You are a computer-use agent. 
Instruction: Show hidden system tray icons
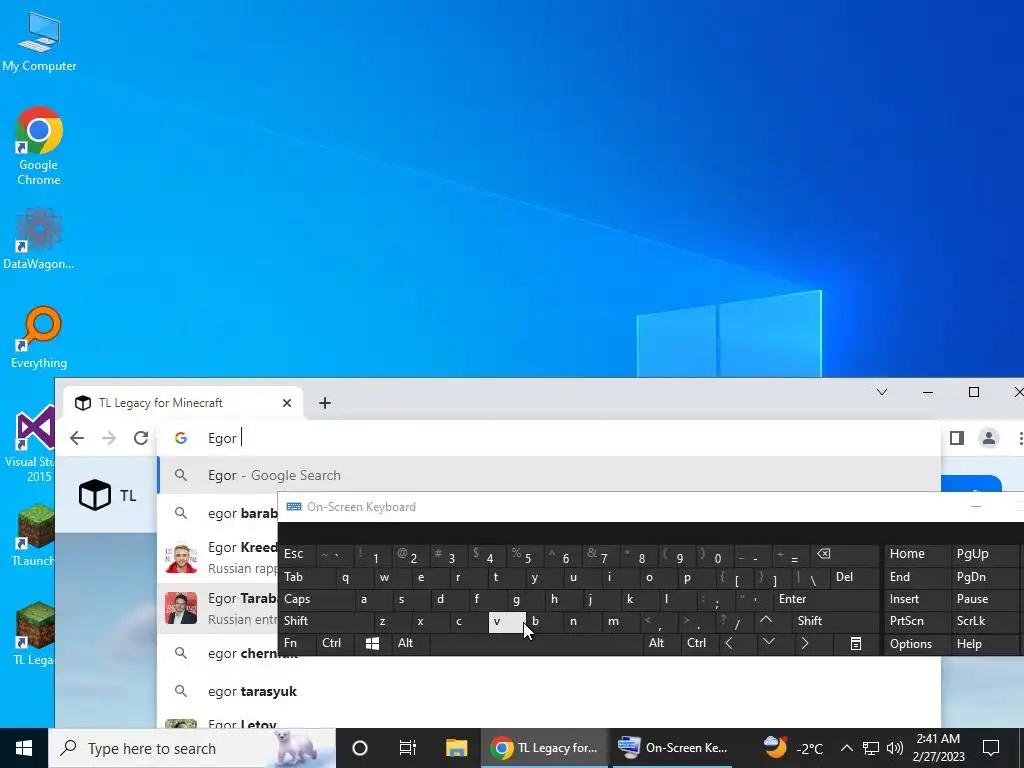click(846, 748)
